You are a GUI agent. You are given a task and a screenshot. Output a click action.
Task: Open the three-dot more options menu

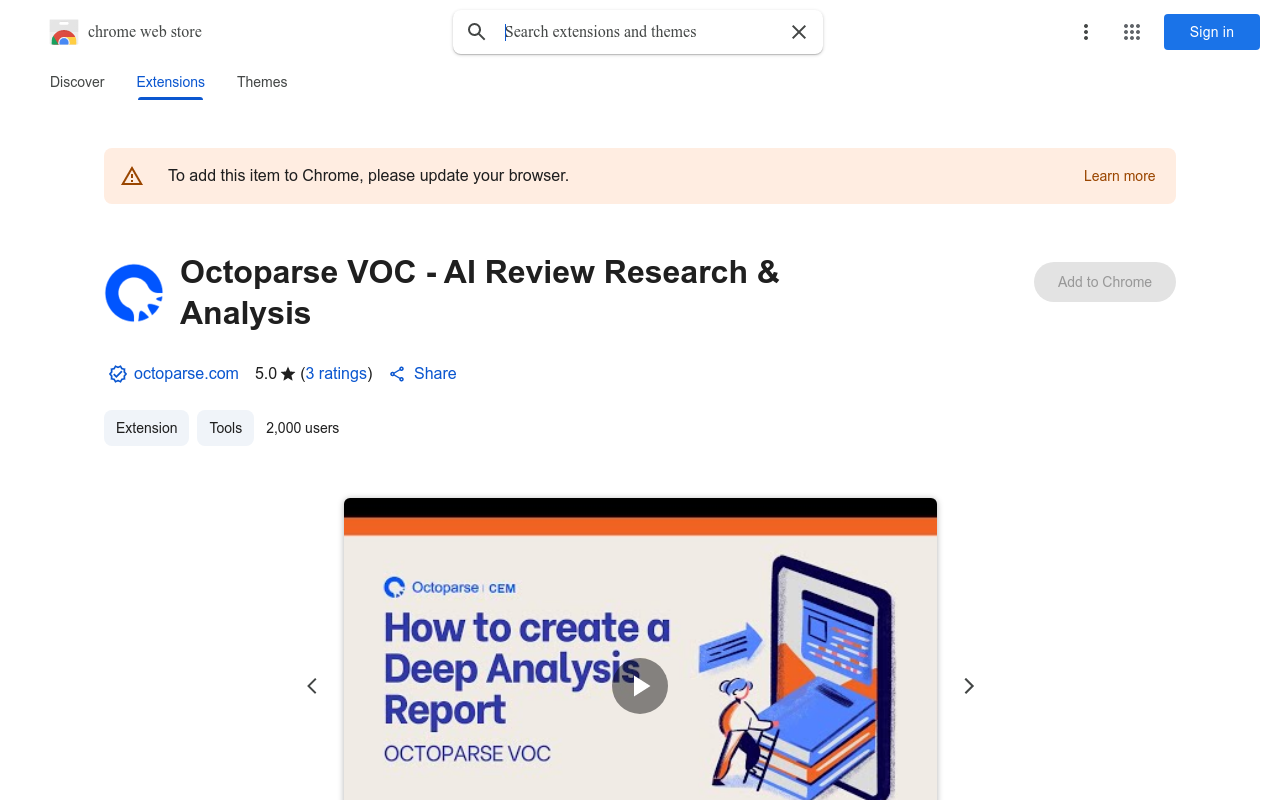(1085, 32)
